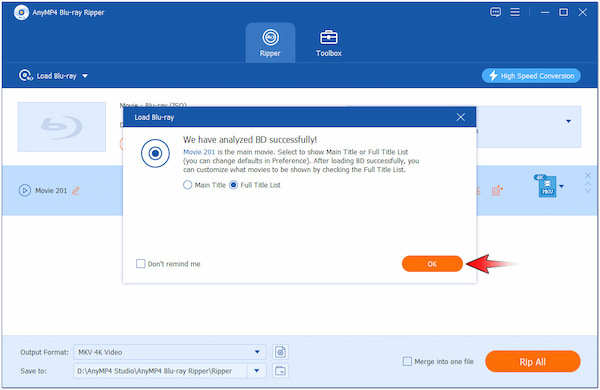This screenshot has height=390, width=600.
Task: Click the Rip All button
Action: point(533,361)
